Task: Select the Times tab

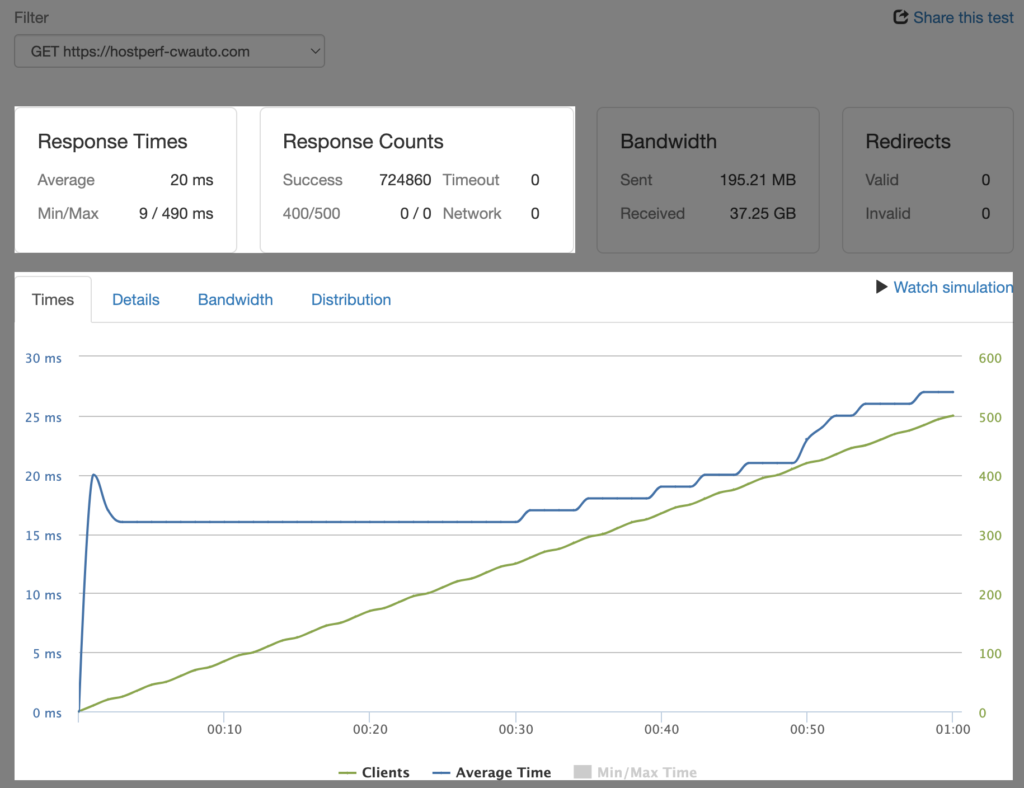Action: point(53,300)
